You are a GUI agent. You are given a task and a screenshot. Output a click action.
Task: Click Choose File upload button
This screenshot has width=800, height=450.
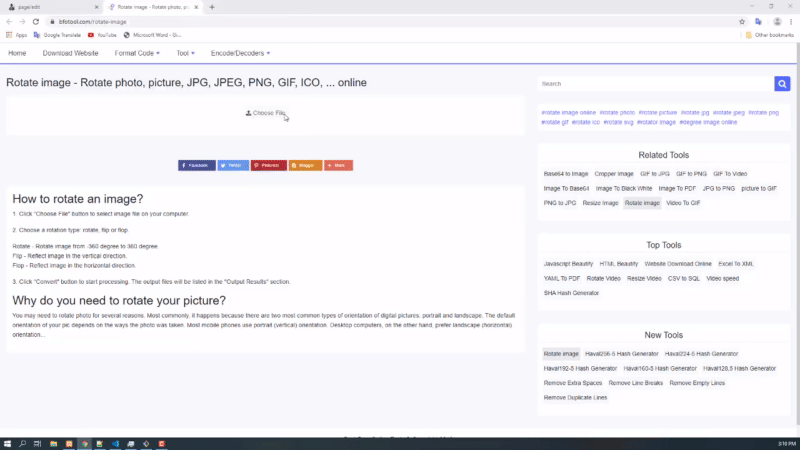265,113
